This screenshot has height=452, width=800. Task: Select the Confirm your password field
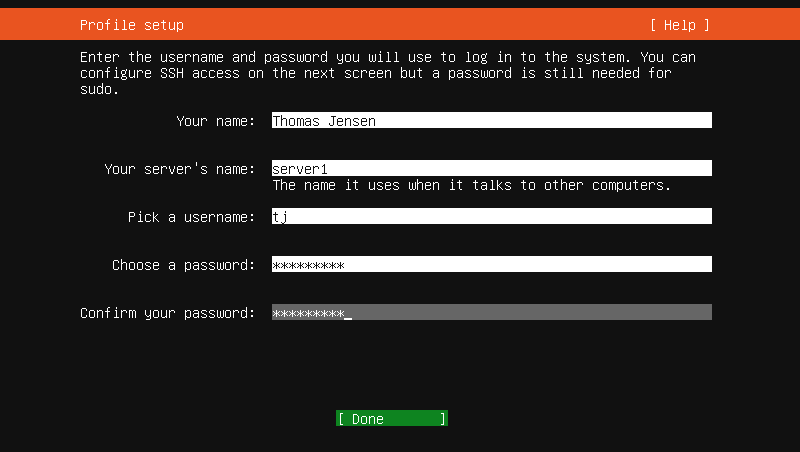(x=491, y=312)
